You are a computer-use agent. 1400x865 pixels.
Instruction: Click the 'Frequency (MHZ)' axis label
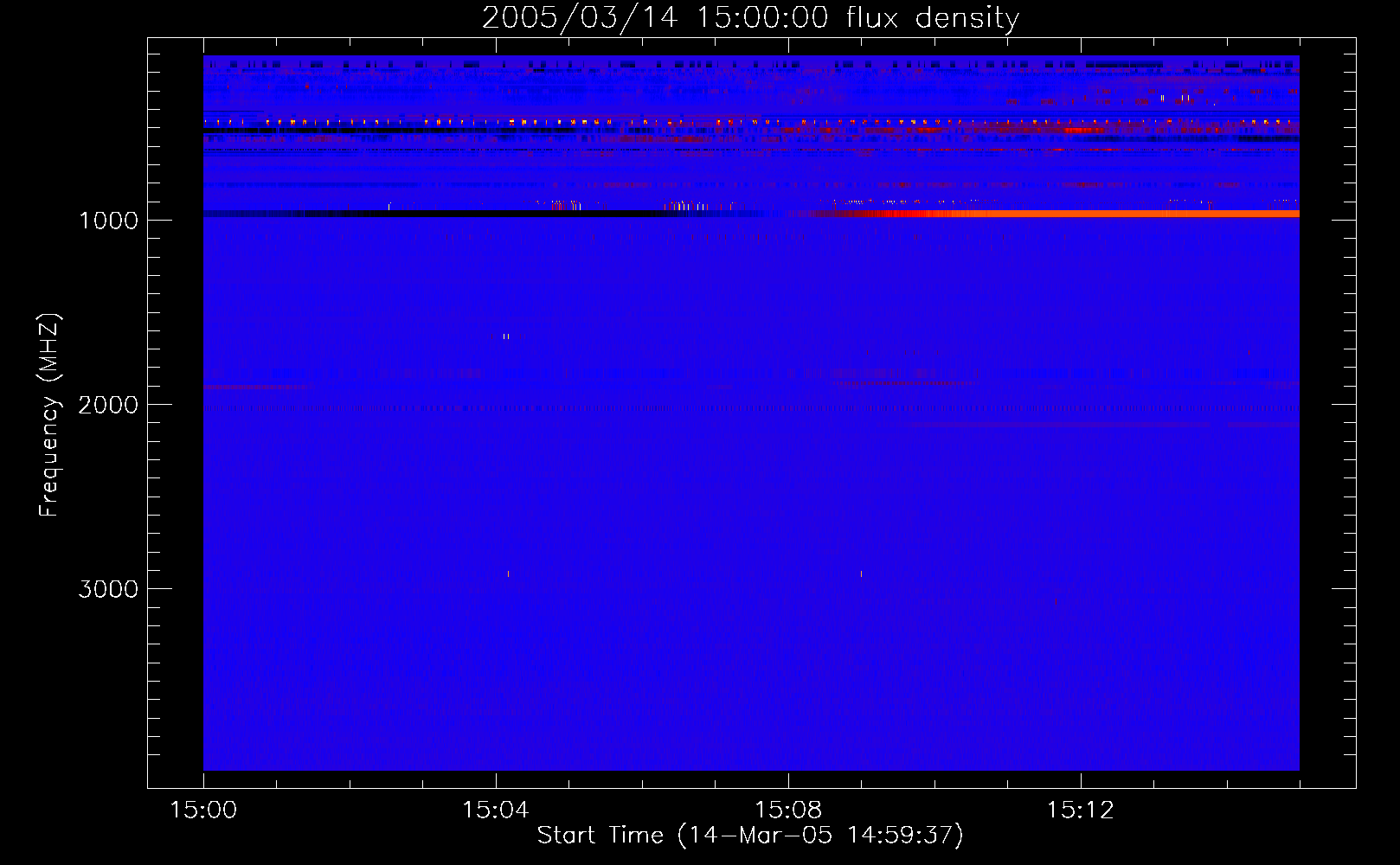(49, 415)
